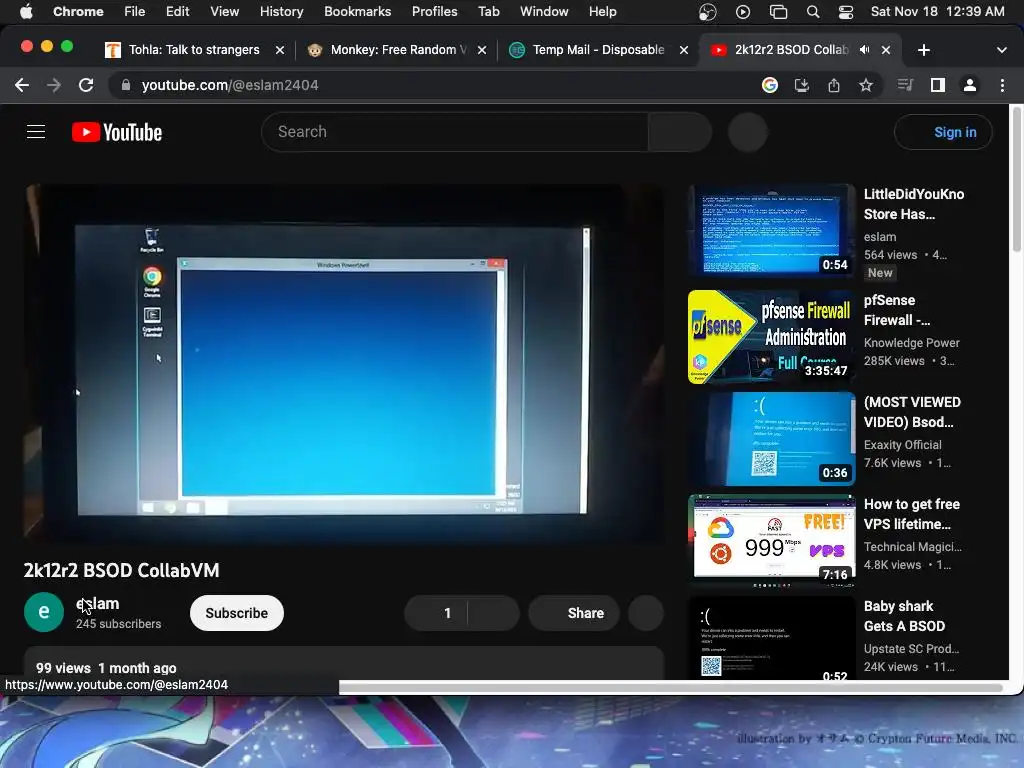Image resolution: width=1024 pixels, height=768 pixels.
Task: Click the install app icon in address bar
Action: coord(801,85)
